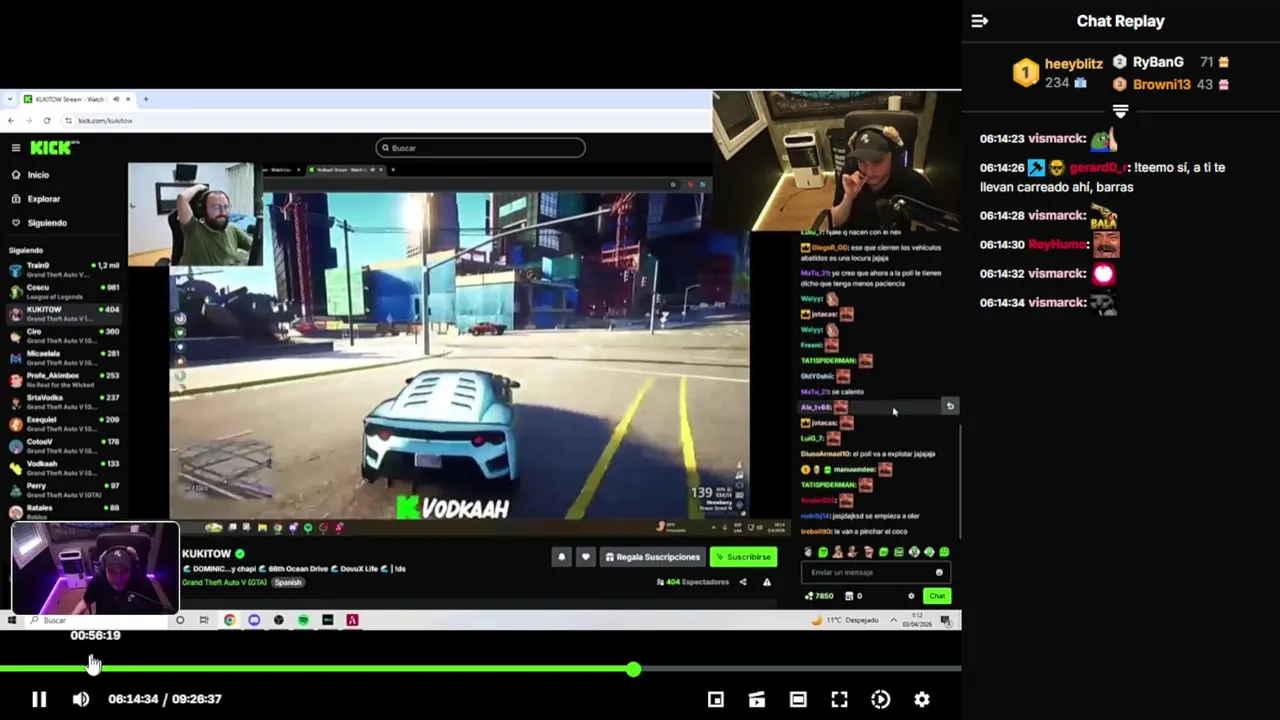Click the gold rank 1 badge
1280x720 pixels.
click(1026, 73)
